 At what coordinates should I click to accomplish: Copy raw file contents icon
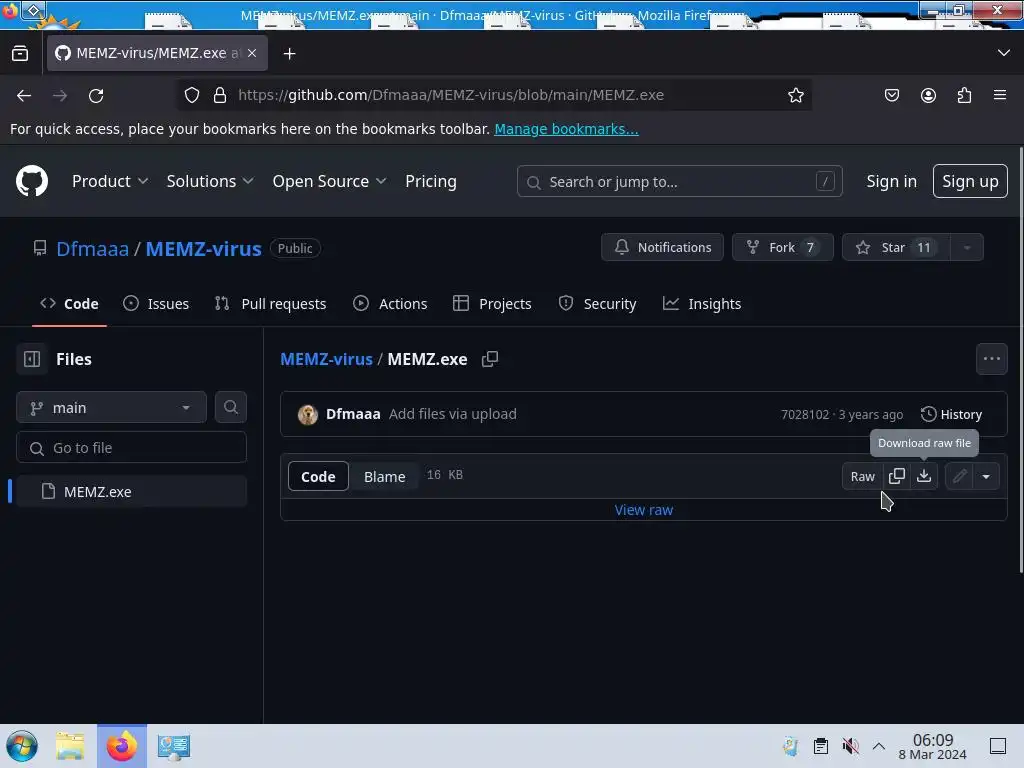click(x=897, y=476)
